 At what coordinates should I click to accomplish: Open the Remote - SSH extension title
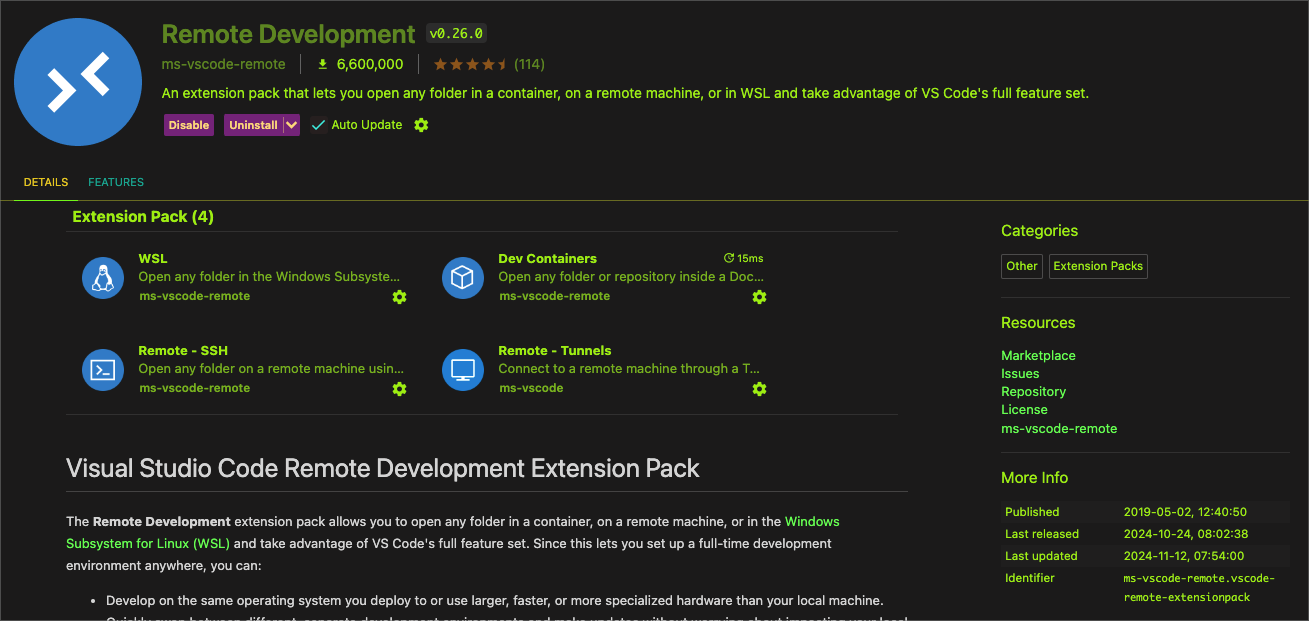coord(183,351)
